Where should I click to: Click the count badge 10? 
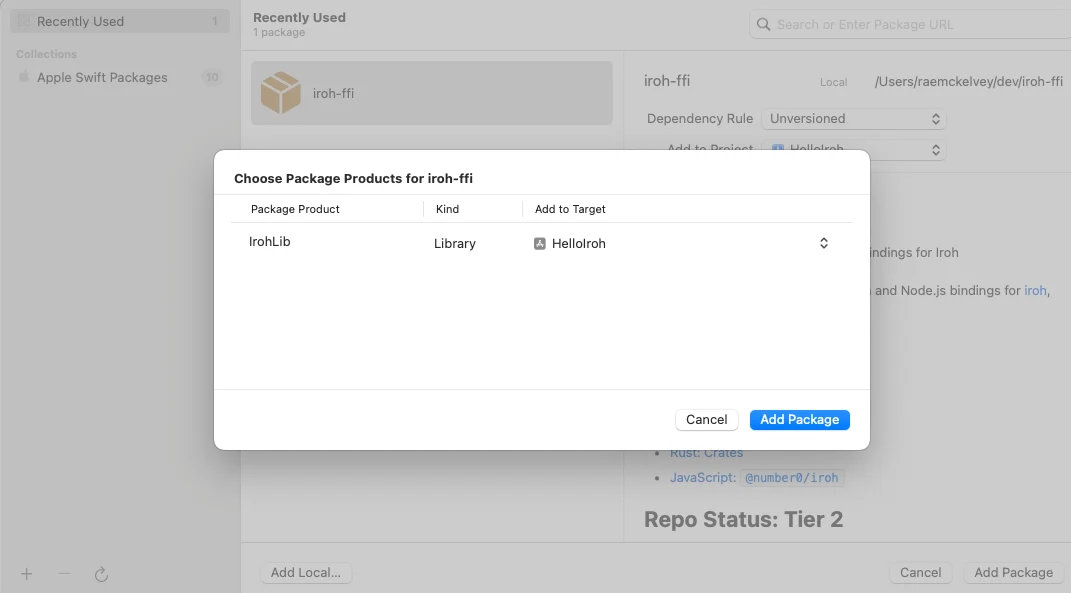212,77
